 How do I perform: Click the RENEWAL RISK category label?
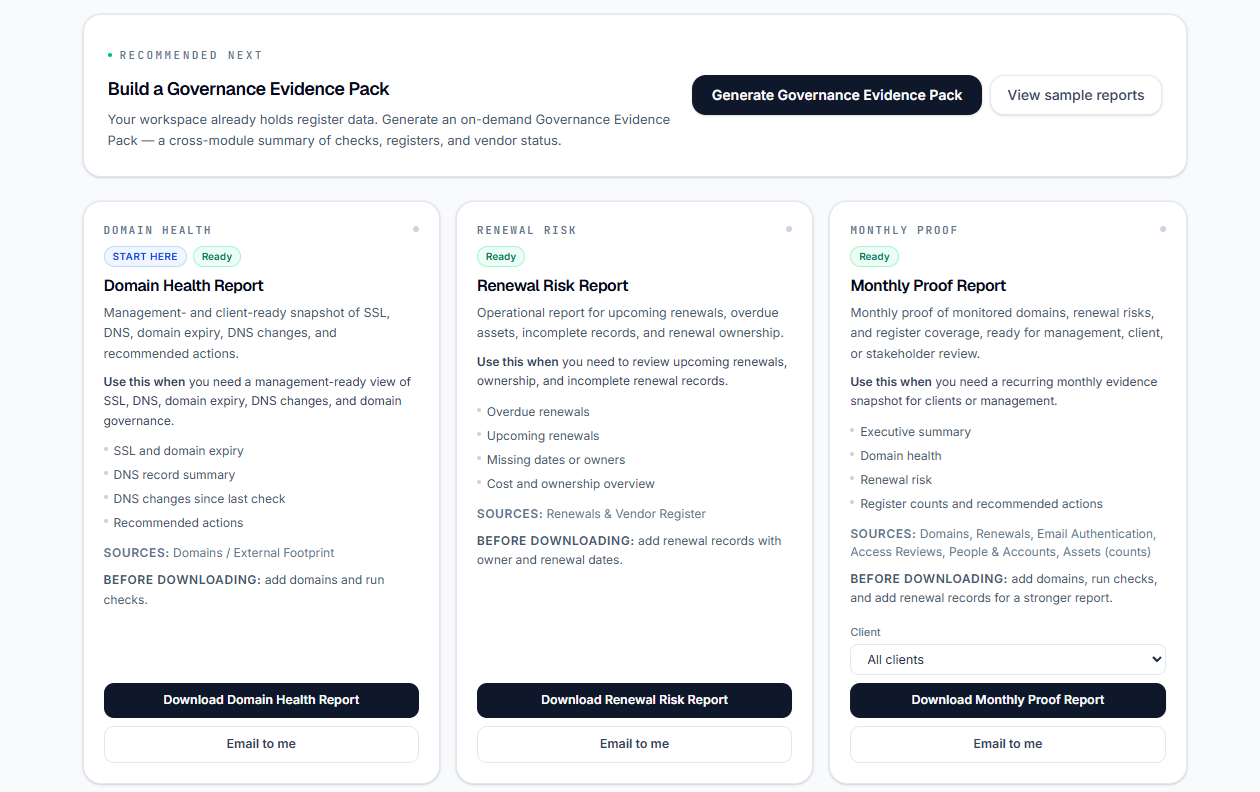(527, 230)
